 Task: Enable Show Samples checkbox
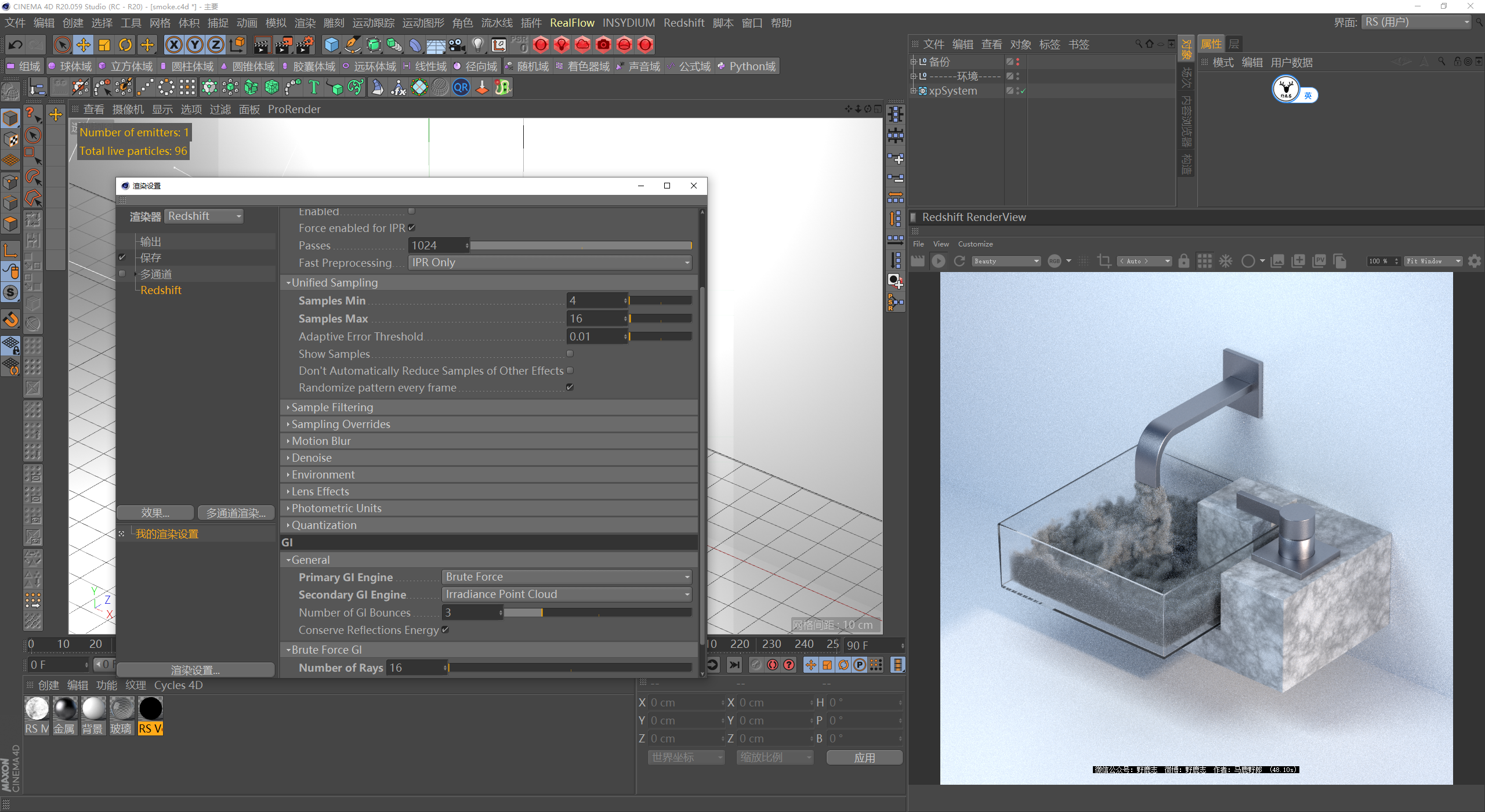[570, 353]
